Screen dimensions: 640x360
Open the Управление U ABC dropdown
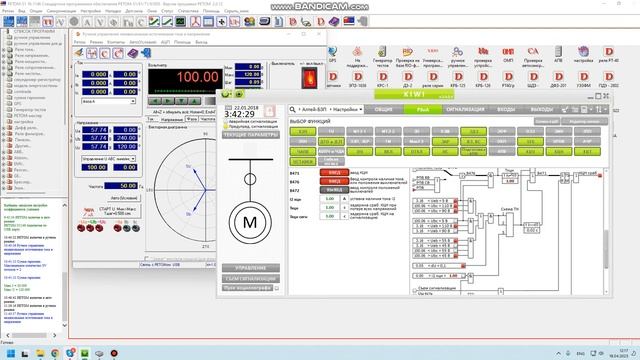click(109, 158)
